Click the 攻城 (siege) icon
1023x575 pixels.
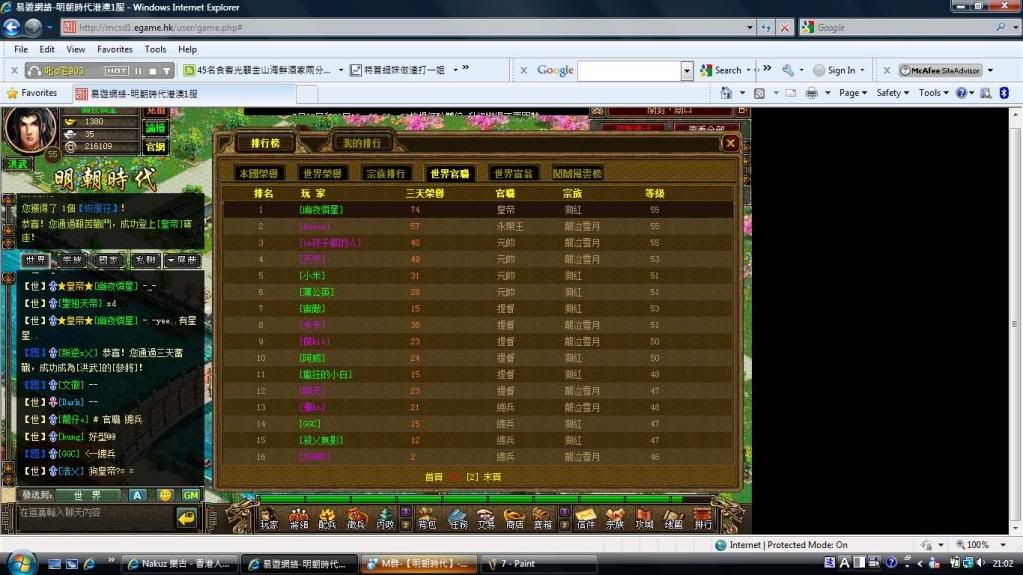point(645,517)
